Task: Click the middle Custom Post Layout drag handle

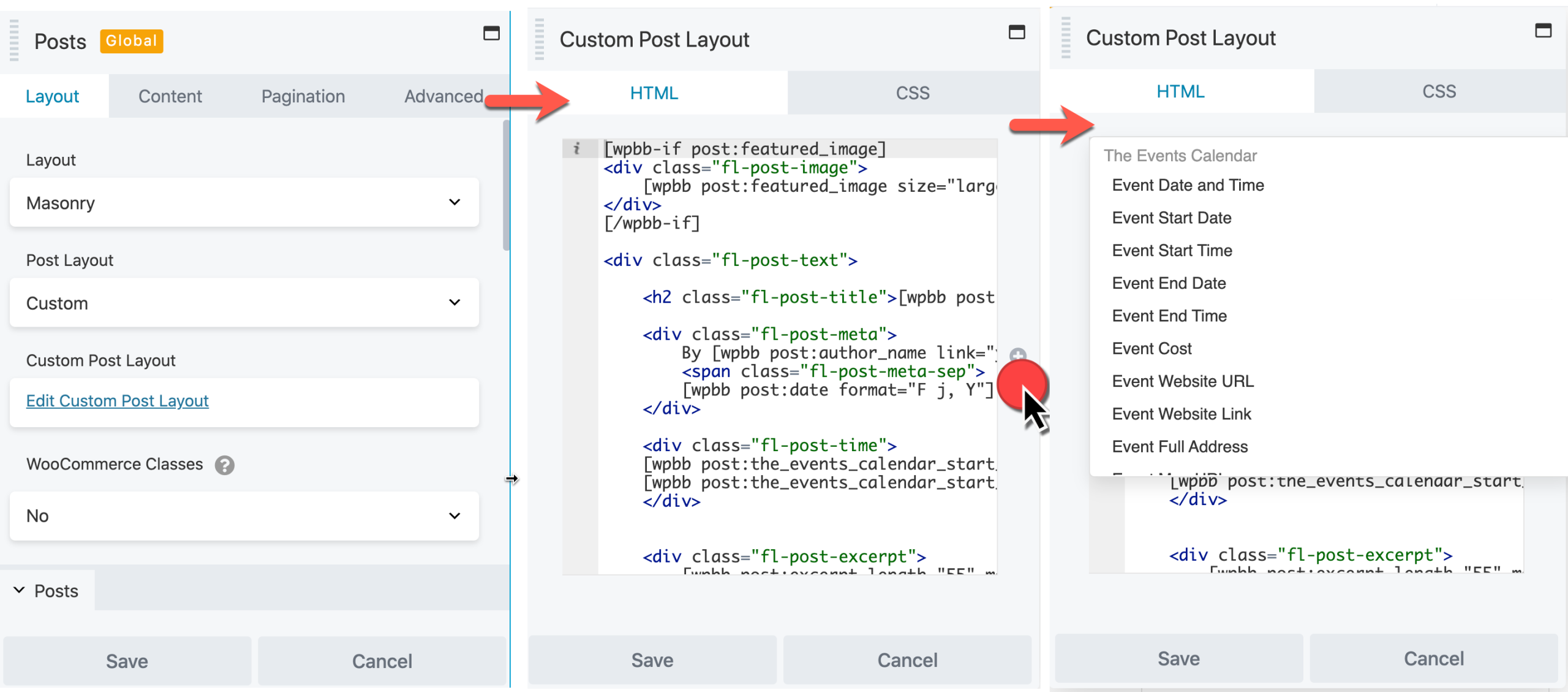Action: 539,39
